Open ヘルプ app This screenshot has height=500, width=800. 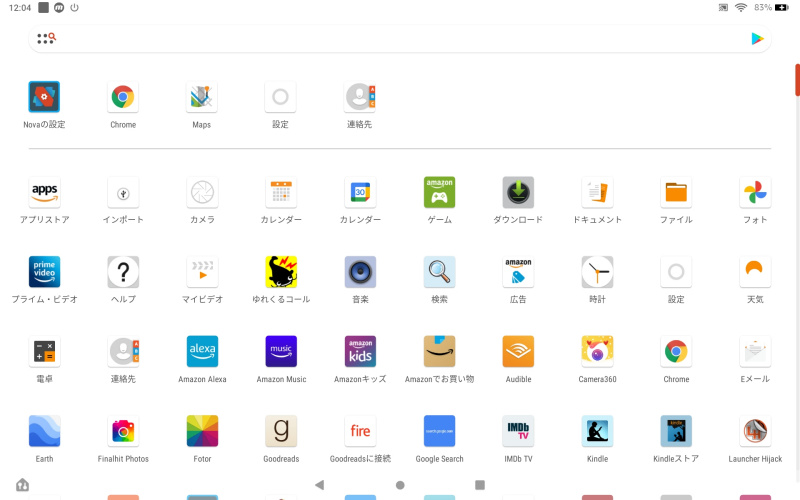coord(123,272)
